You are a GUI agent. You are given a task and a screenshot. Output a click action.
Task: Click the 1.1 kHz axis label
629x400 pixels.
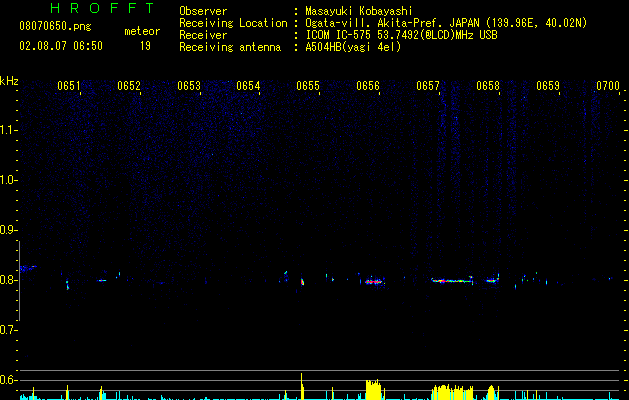pyautogui.click(x=9, y=130)
